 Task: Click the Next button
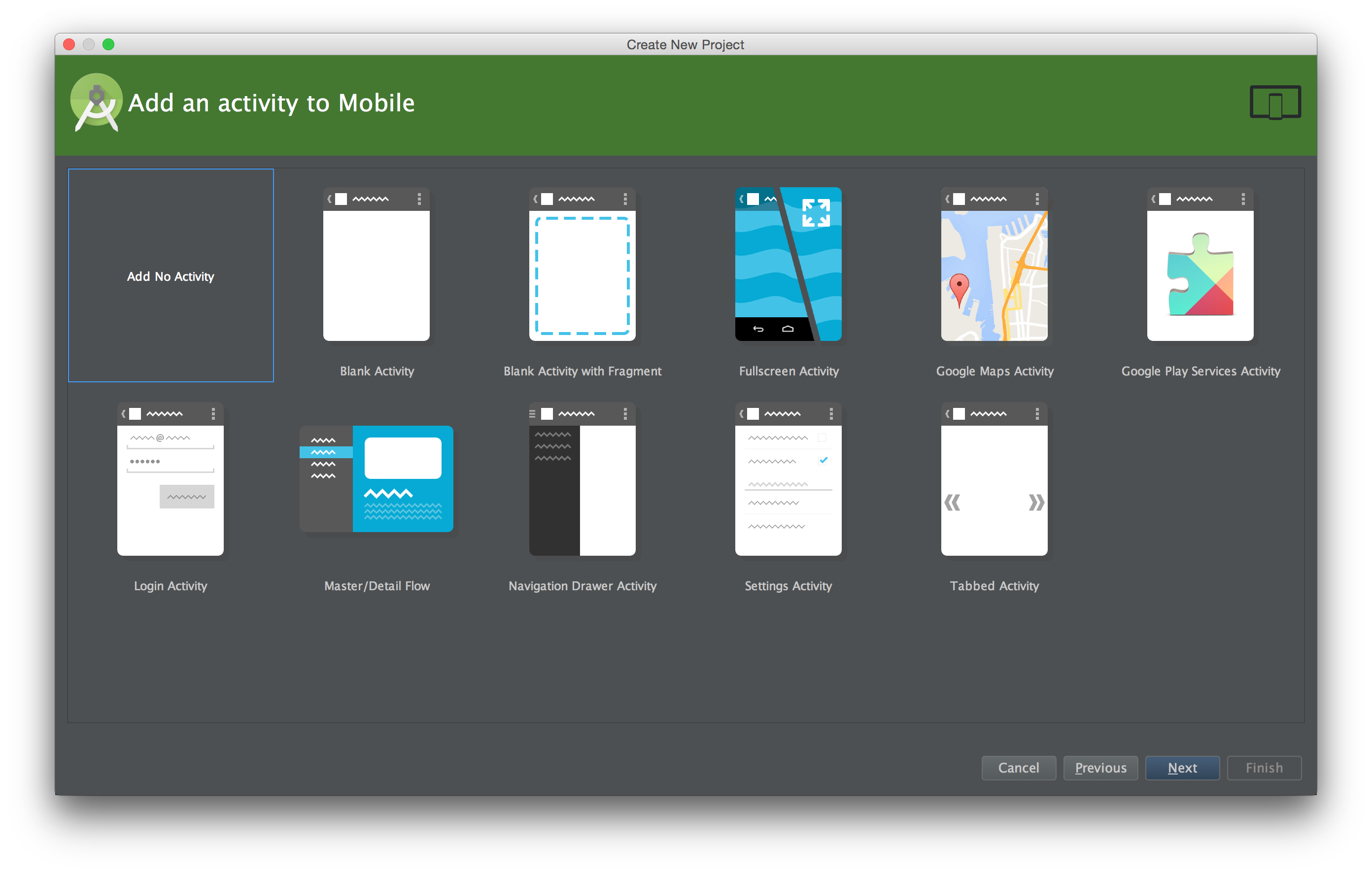1182,768
